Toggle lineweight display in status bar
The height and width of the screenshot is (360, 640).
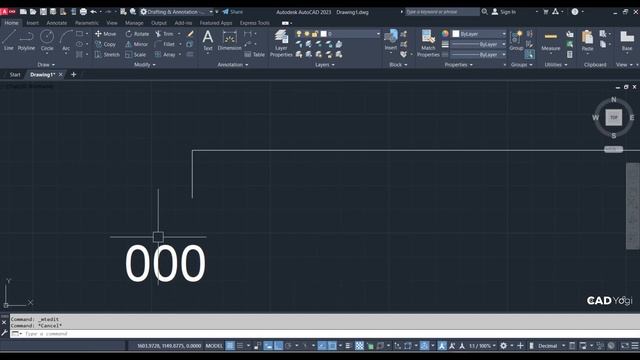(x=348, y=346)
